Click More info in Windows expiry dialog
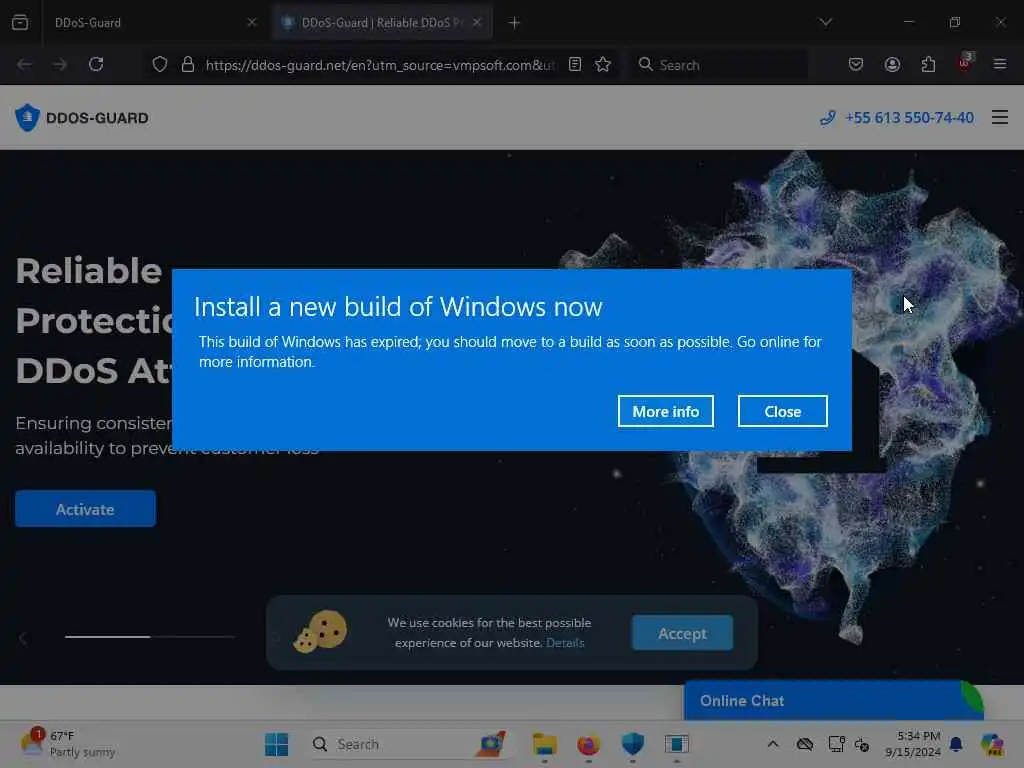 pos(665,411)
